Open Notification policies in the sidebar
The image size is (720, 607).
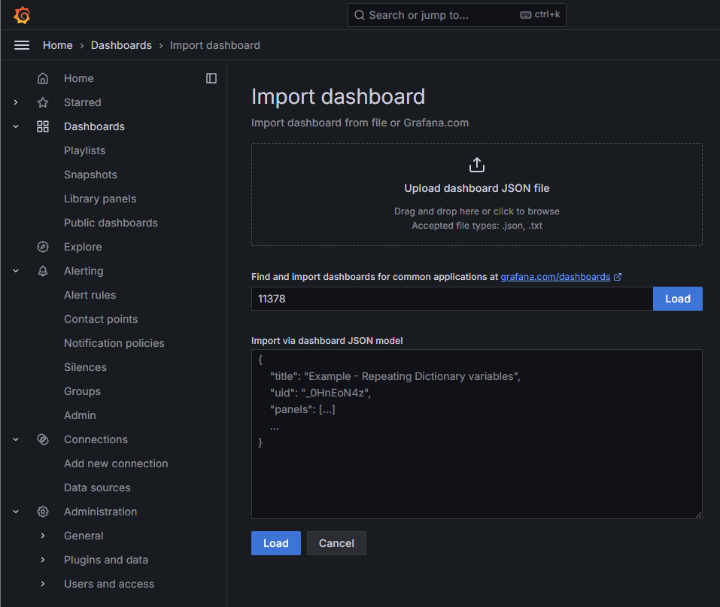coord(114,343)
